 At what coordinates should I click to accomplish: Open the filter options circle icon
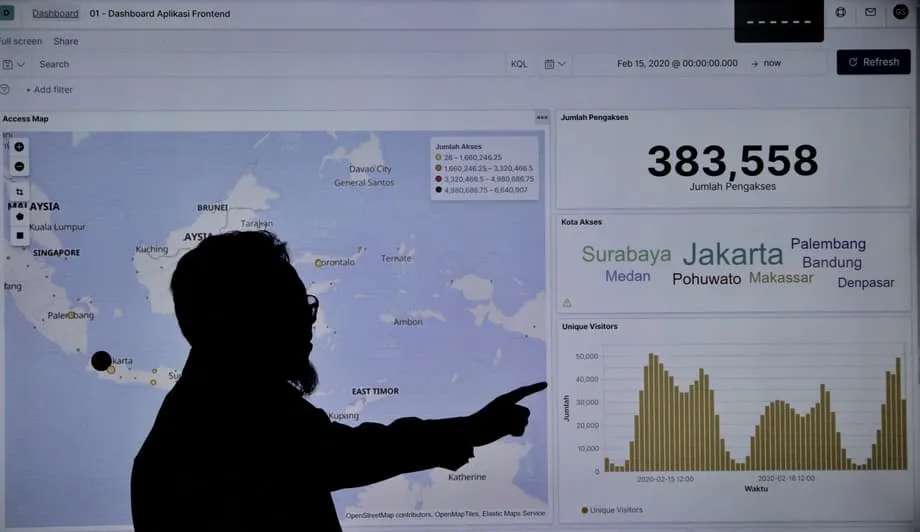coord(5,89)
